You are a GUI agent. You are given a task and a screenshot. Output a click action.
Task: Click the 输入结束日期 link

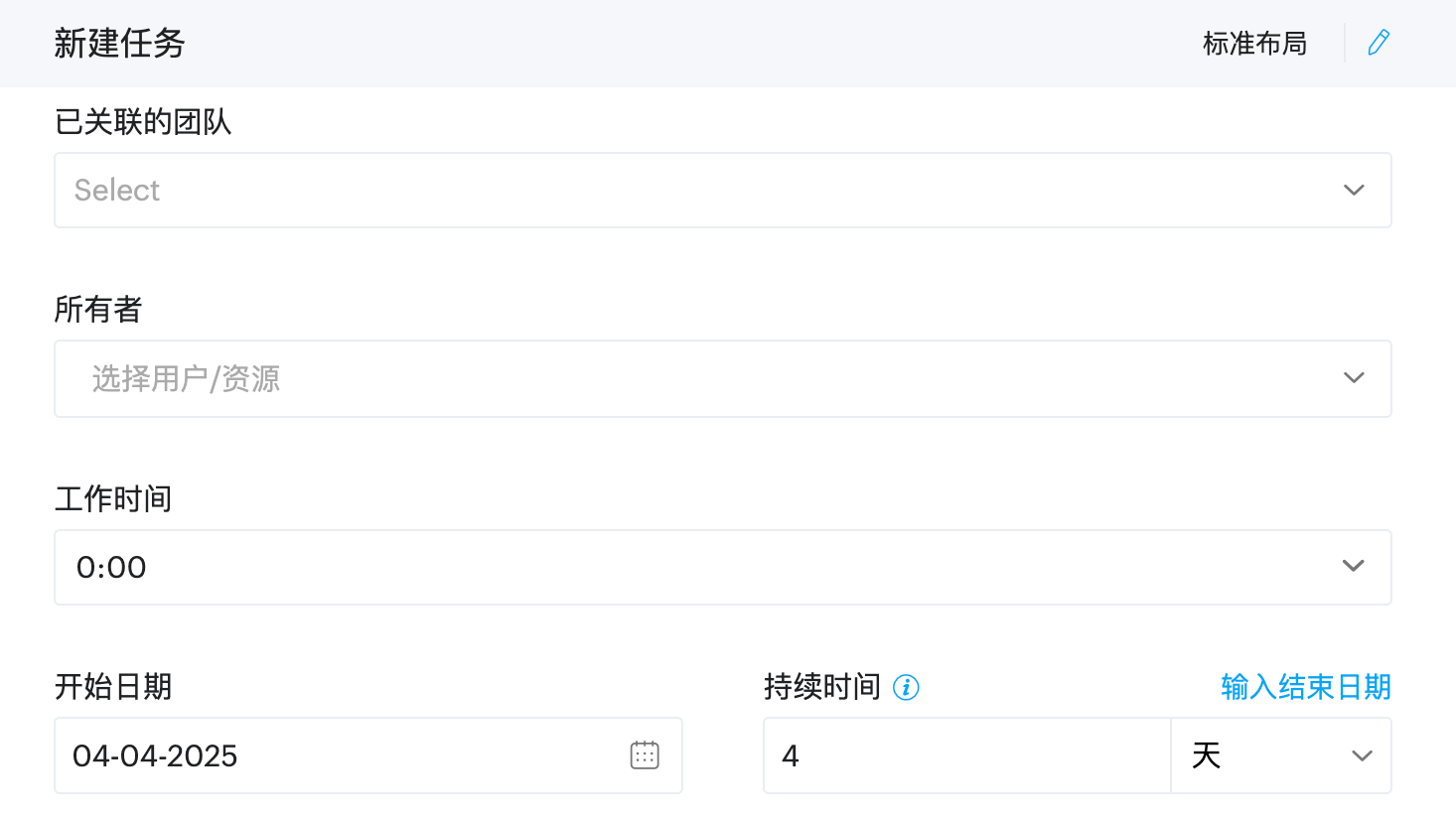click(x=1305, y=687)
